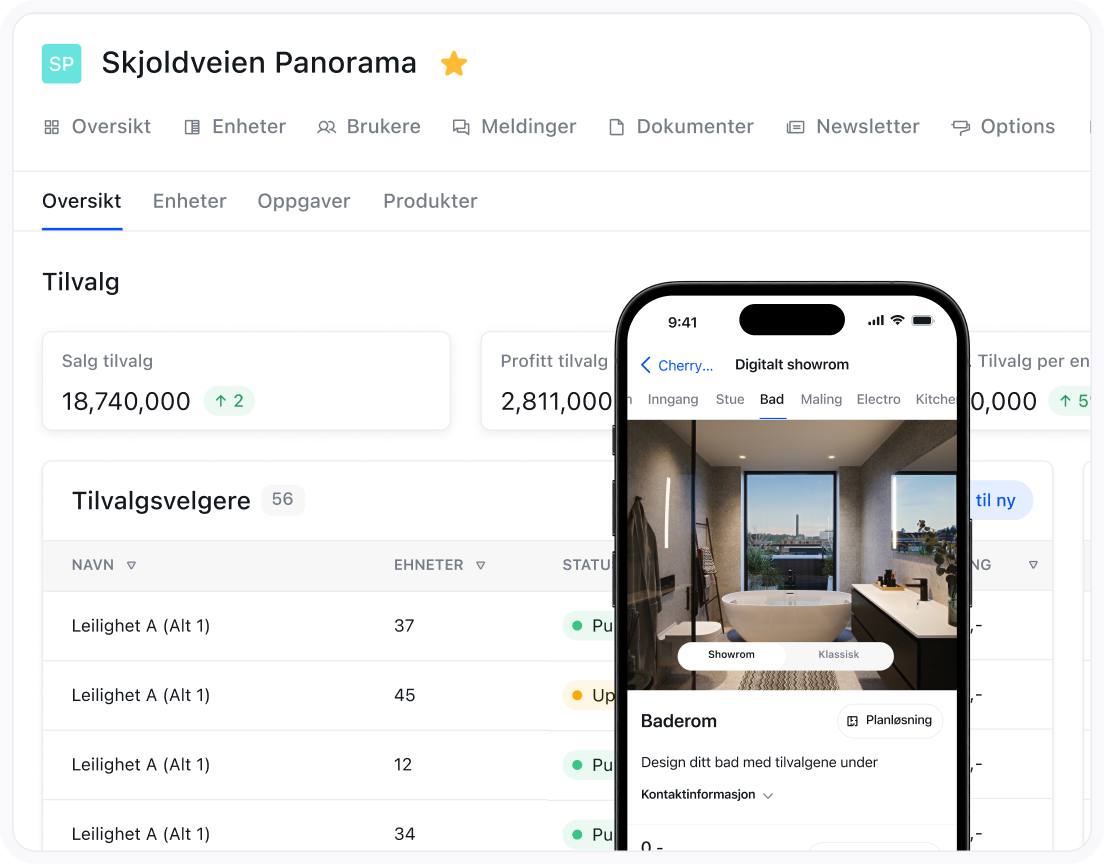Viewport: 1104px width, 864px height.
Task: Switch to Klassisk view toggle
Action: 838,655
